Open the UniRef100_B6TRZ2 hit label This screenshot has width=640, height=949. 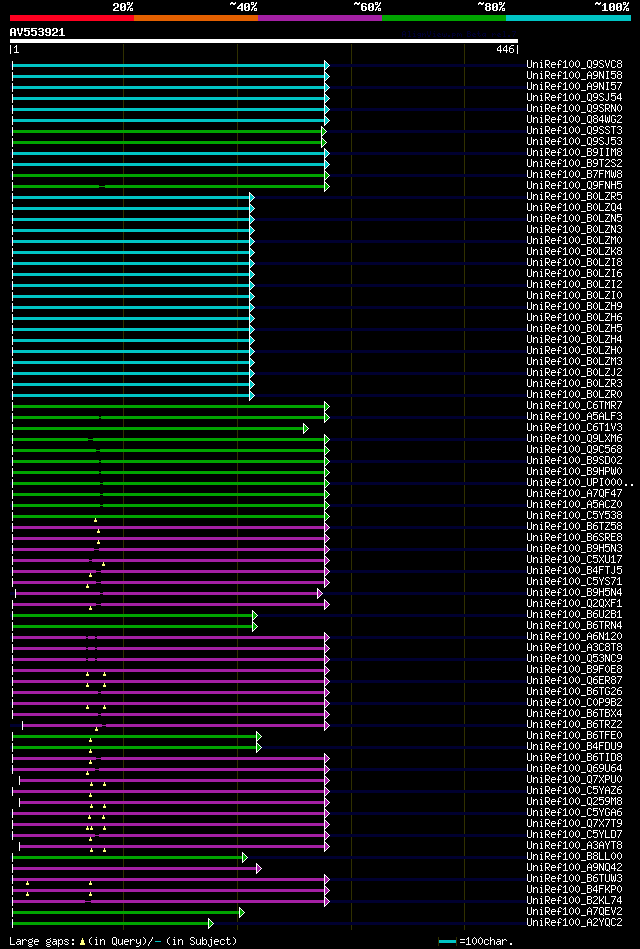pos(575,724)
